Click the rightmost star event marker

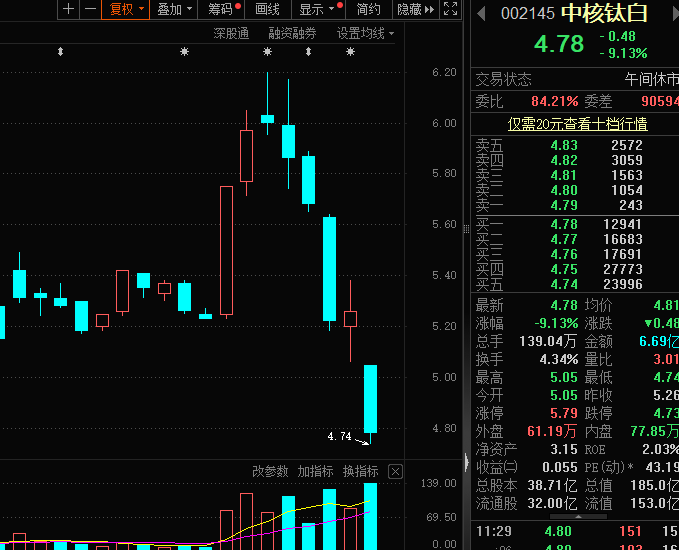pos(350,52)
